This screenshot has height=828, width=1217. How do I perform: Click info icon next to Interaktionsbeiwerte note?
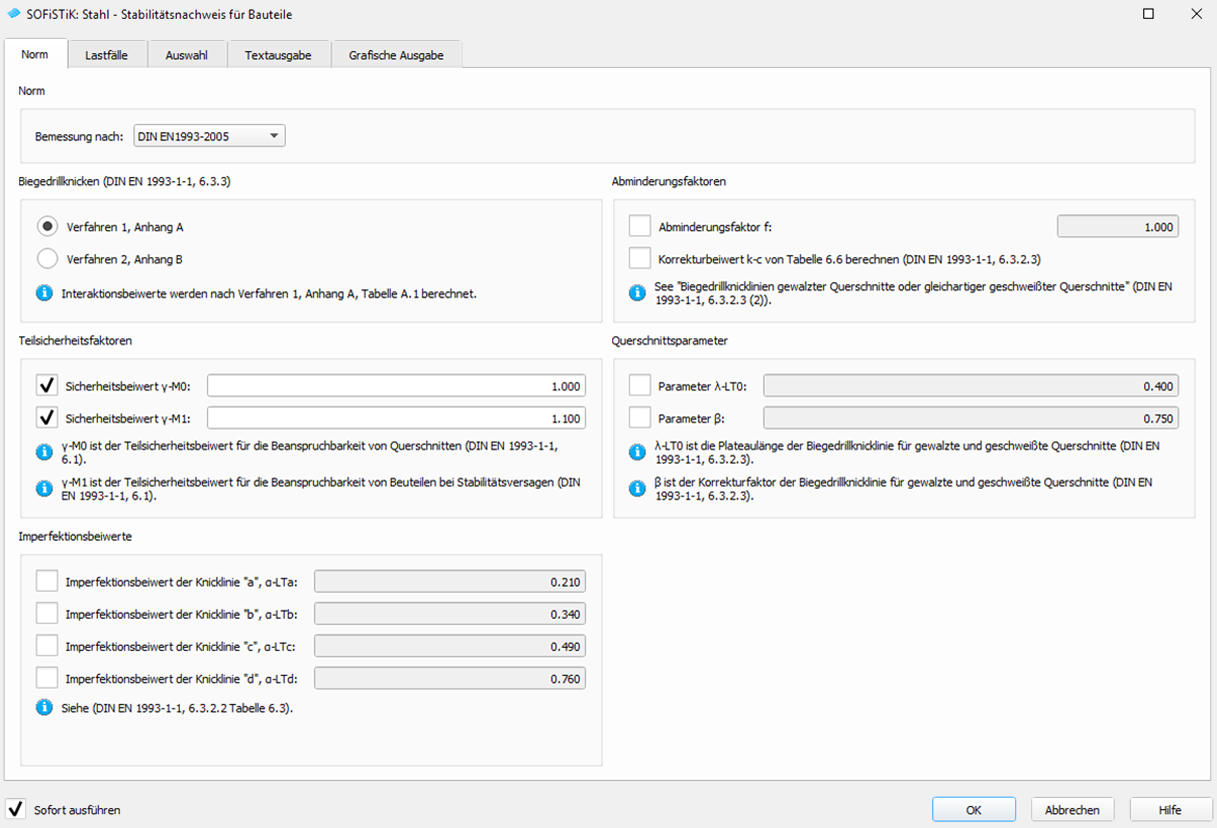(45, 293)
